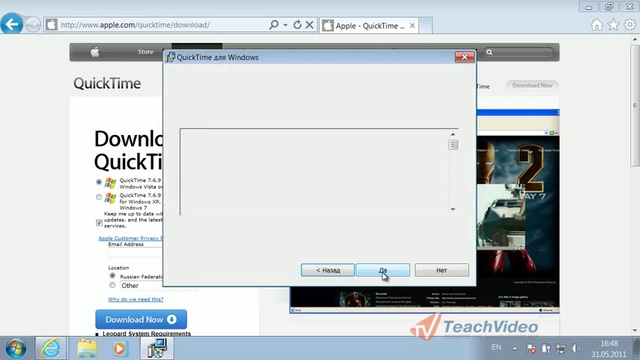Close the QuickTime для Windows dialog
The width and height of the screenshot is (640, 360).
[x=464, y=57]
